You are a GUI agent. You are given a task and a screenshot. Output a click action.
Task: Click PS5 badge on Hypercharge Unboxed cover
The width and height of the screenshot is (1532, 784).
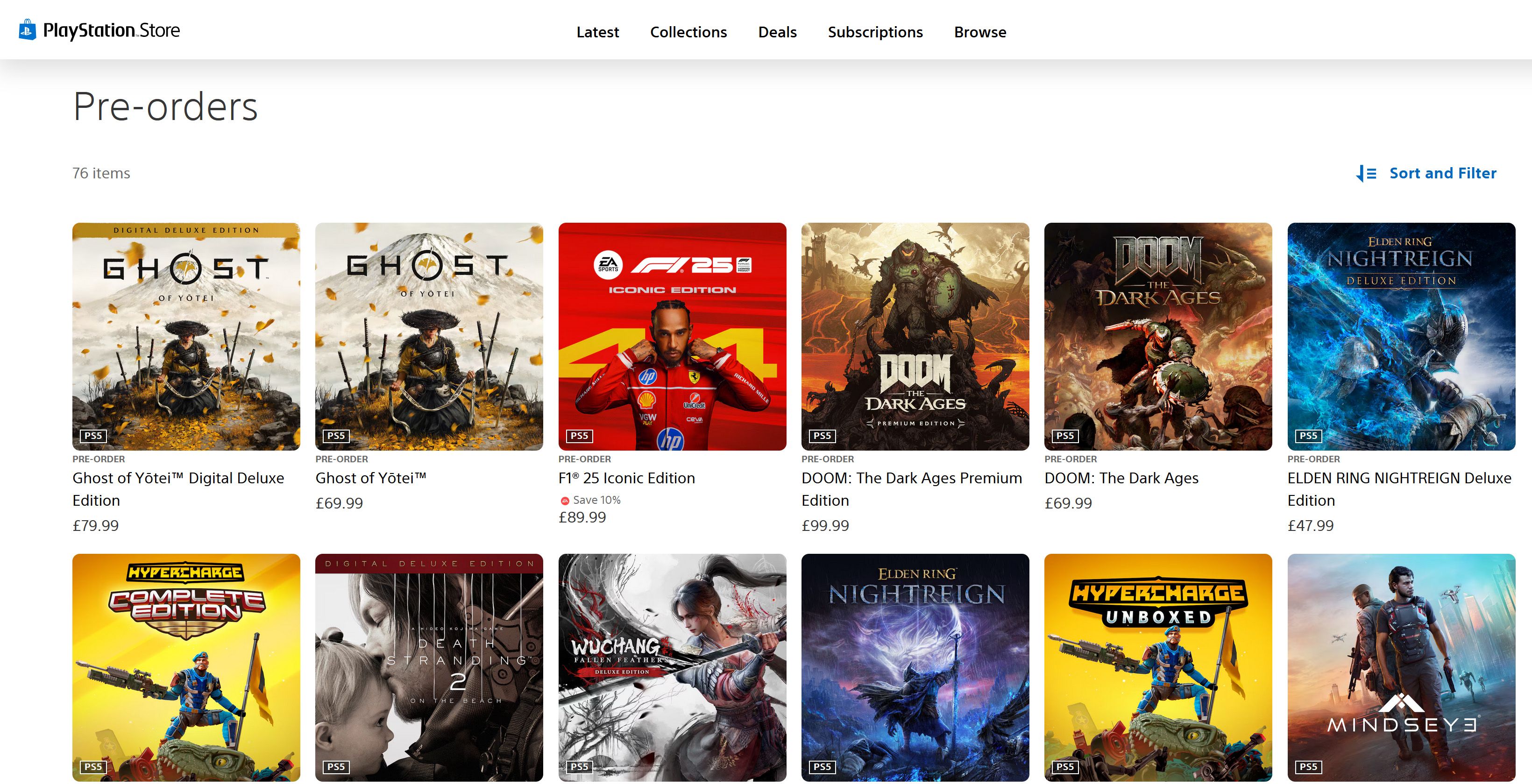pos(1065,767)
